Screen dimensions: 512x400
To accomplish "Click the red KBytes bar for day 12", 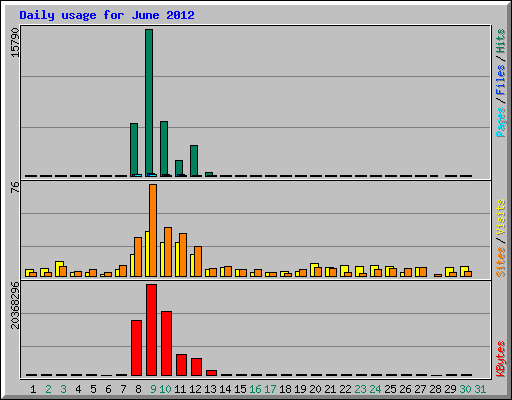I will (x=196, y=367).
